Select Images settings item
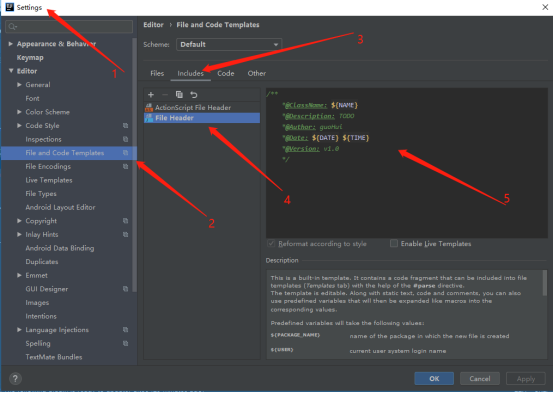554x393 pixels. pos(37,303)
